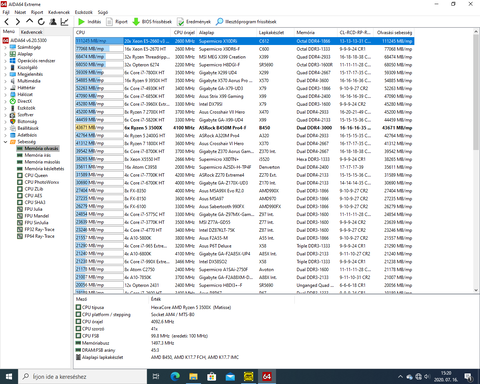480x384 pixels.
Task: Start the benchmark with the green Indítás button
Action: 89,22
